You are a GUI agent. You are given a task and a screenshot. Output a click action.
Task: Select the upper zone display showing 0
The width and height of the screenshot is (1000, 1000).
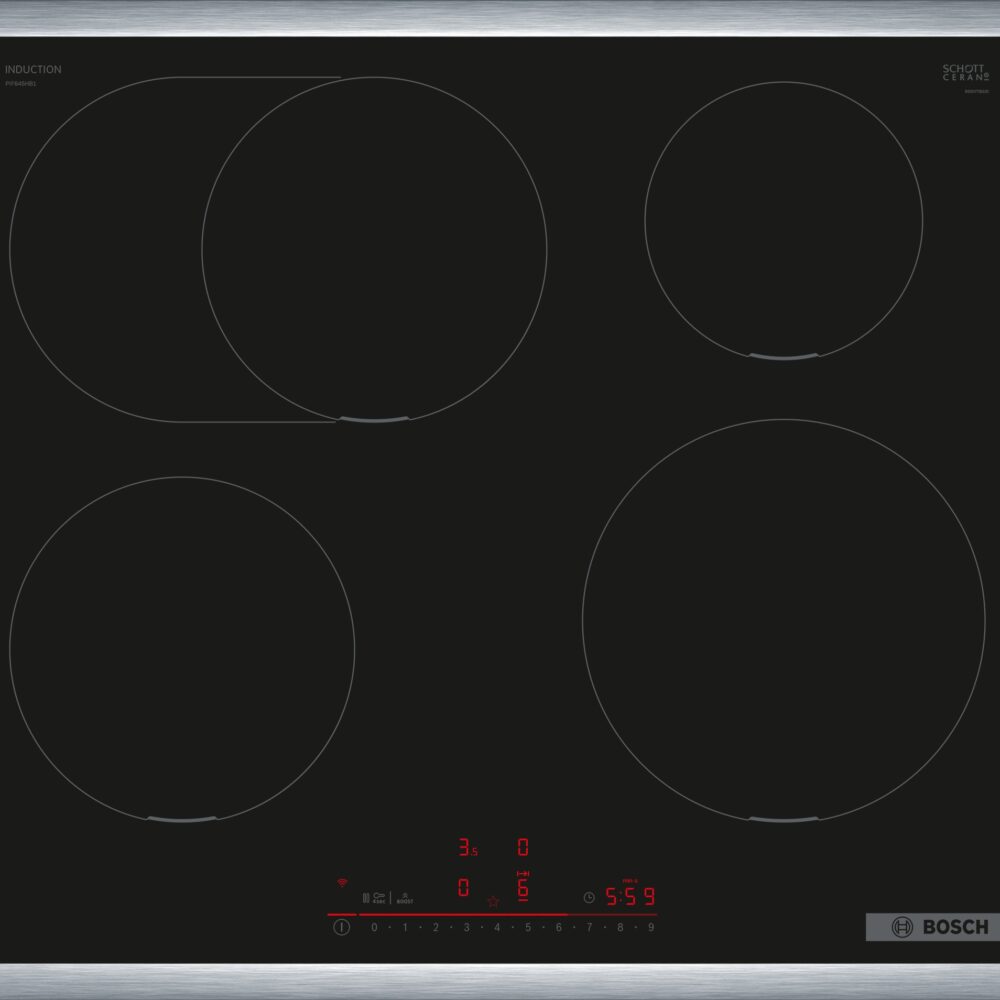click(523, 848)
